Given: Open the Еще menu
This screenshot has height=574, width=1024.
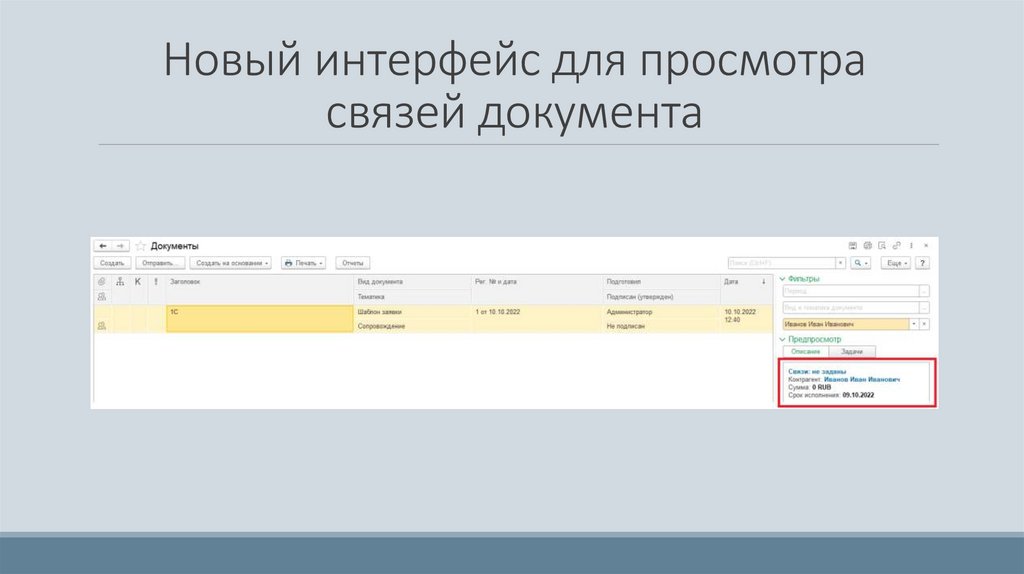Looking at the screenshot, I should 895,263.
